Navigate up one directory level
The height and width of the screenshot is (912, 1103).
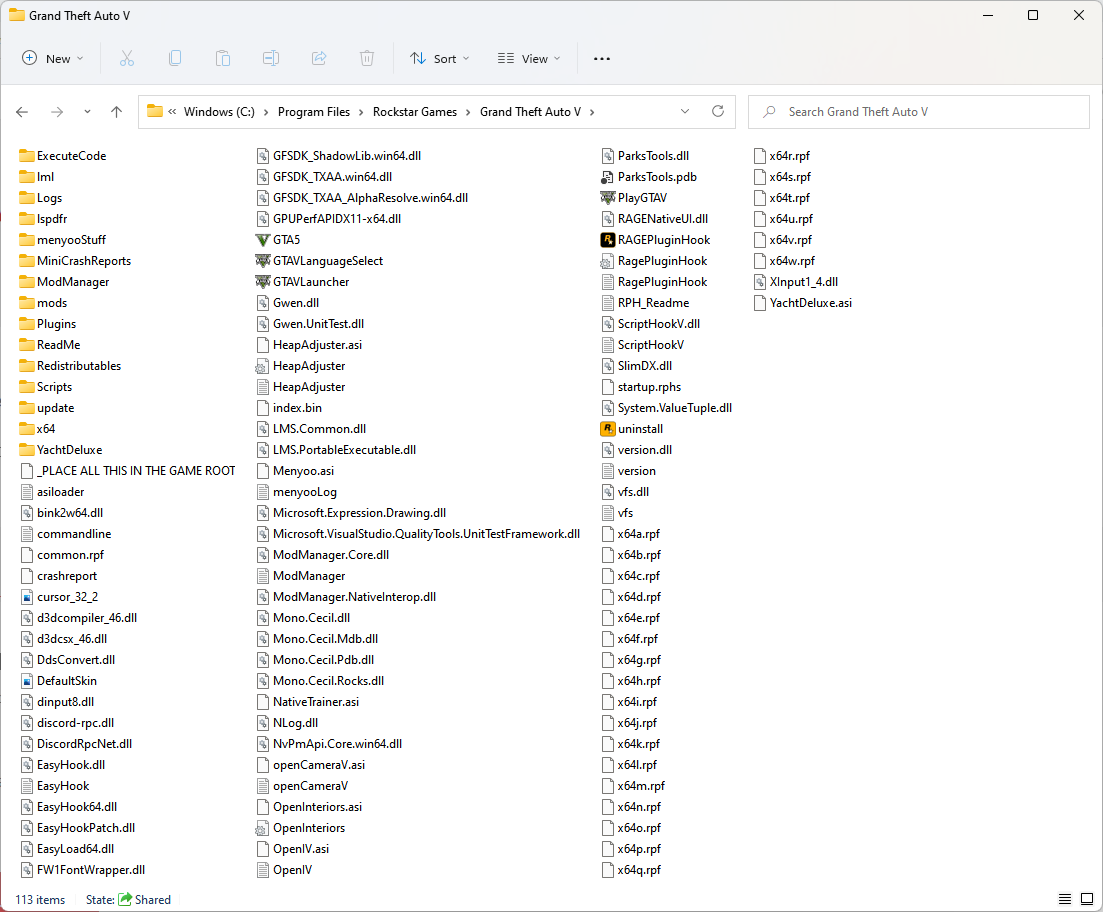pyautogui.click(x=116, y=112)
